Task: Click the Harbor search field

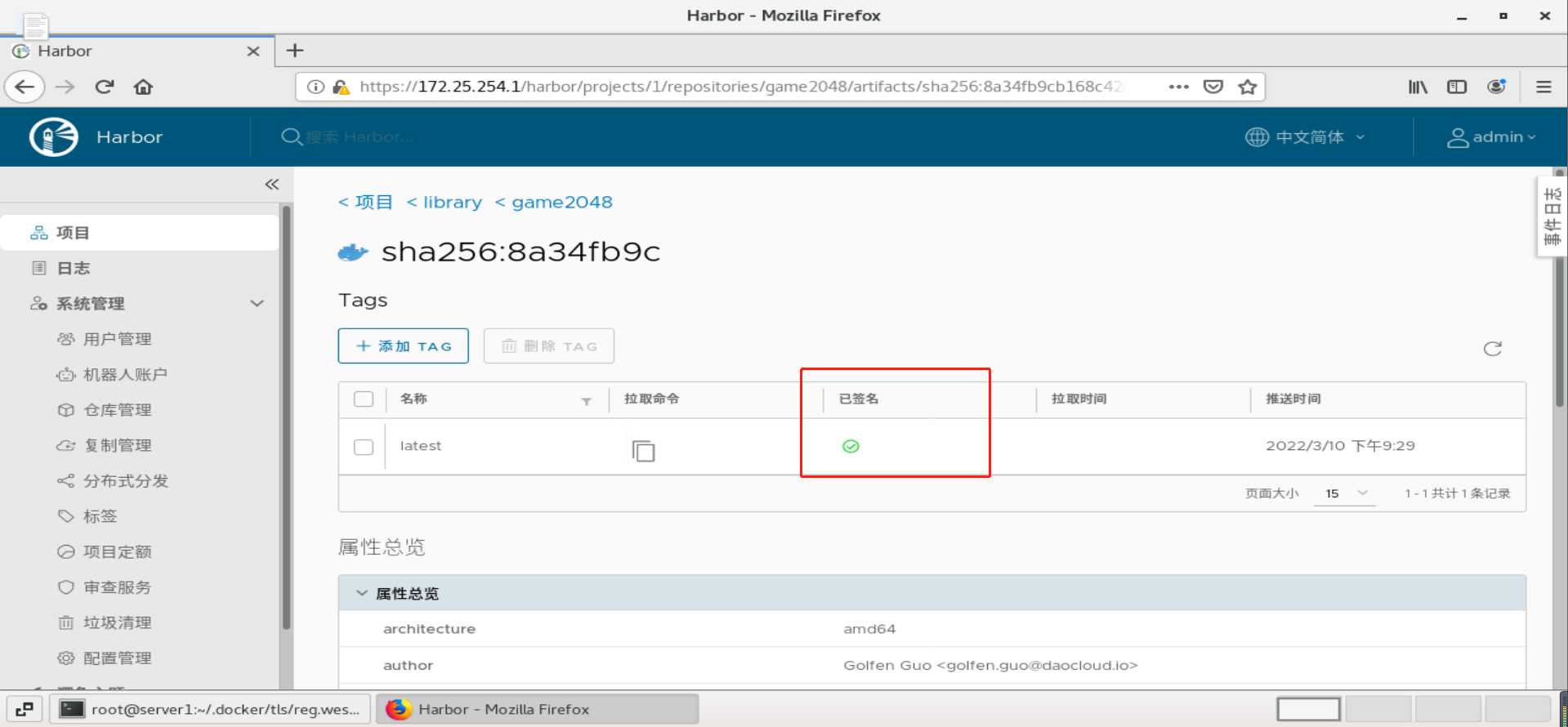Action: click(x=360, y=137)
